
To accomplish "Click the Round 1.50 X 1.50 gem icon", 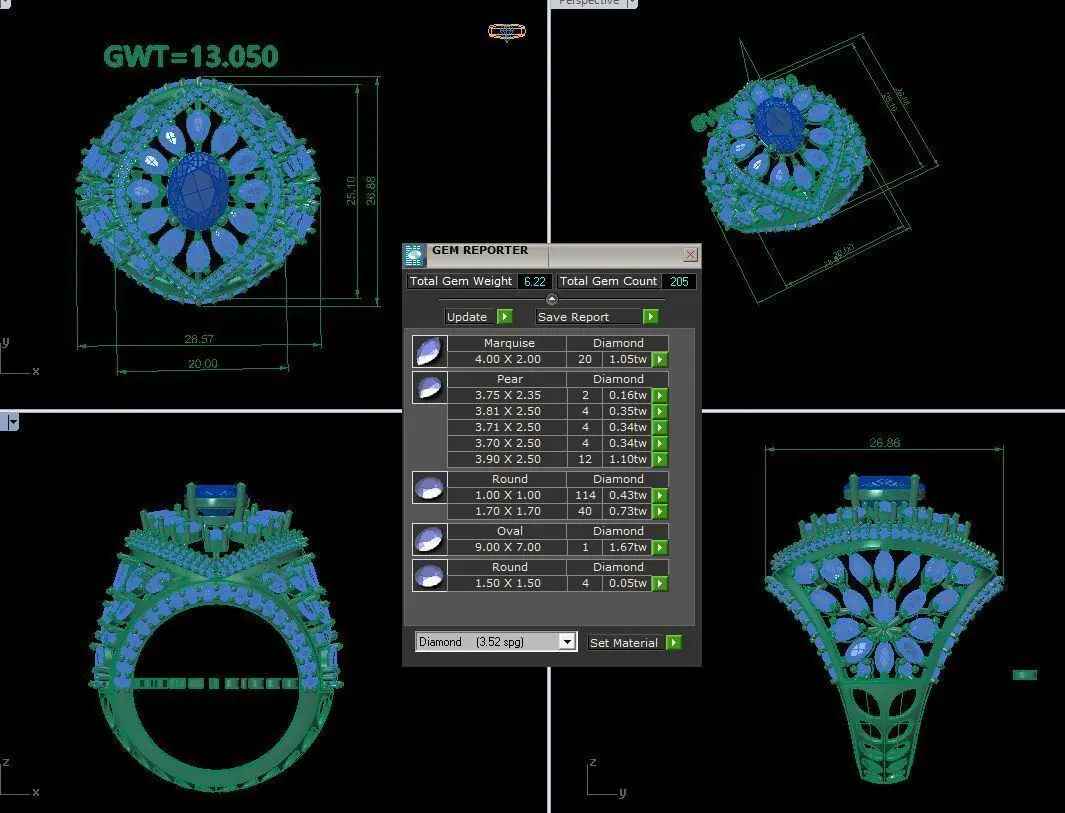I will [x=429, y=575].
